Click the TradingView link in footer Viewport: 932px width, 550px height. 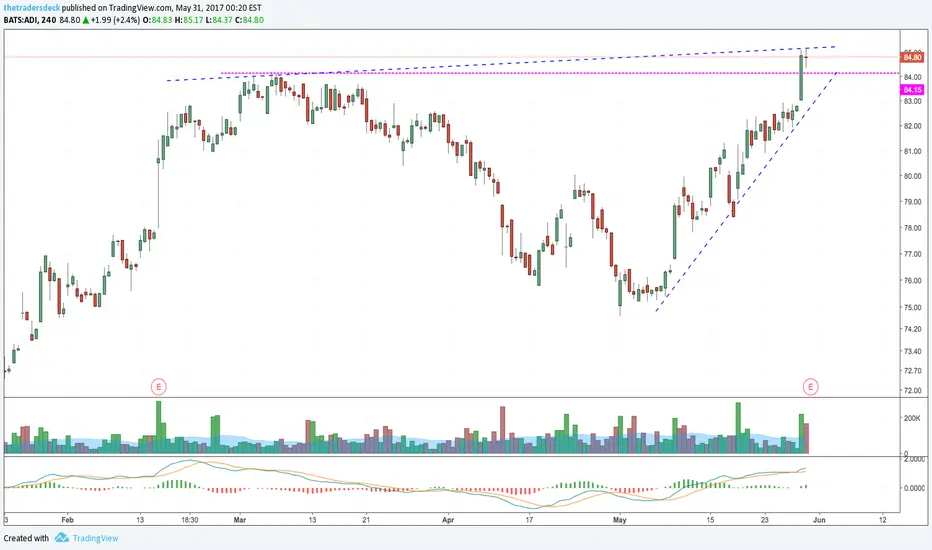95,538
